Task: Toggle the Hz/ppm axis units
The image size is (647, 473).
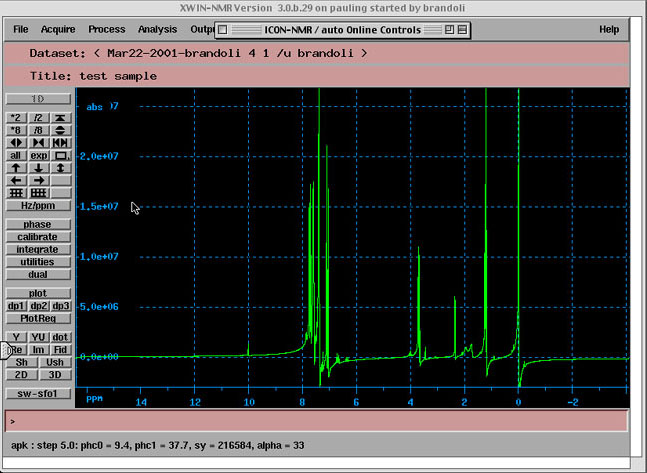Action: 38,205
